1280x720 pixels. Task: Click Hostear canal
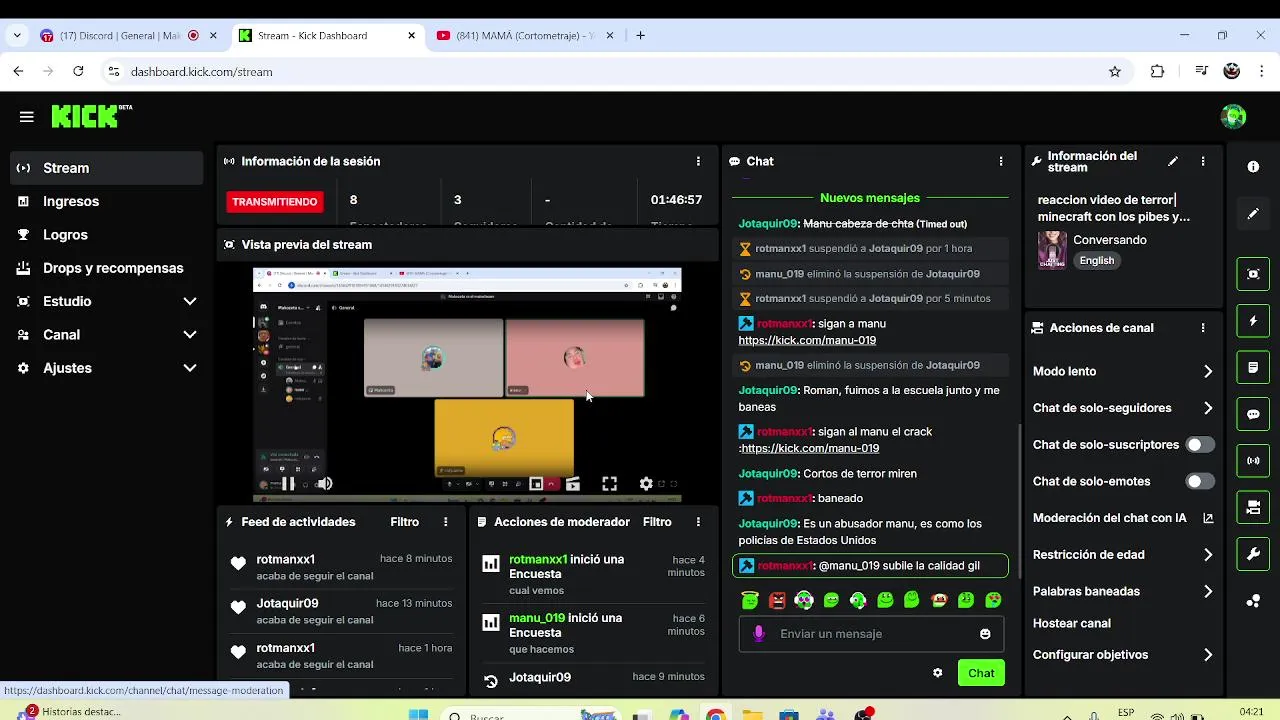[x=1071, y=623]
